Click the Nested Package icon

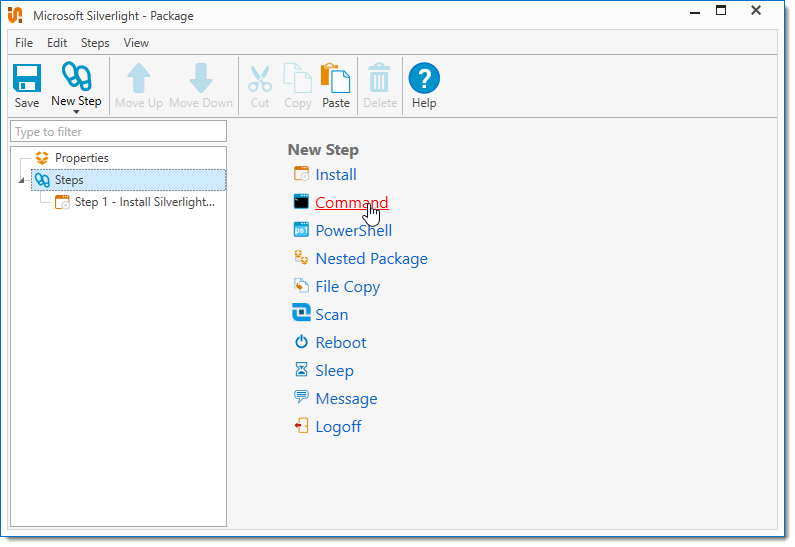301,258
